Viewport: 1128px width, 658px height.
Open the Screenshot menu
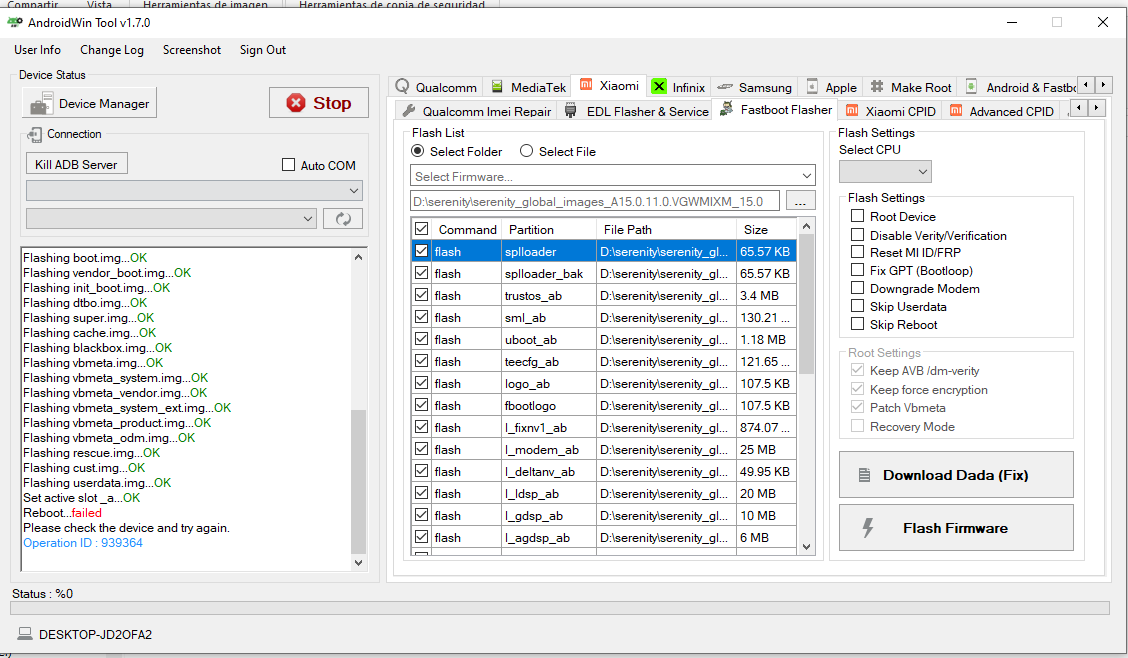coord(192,50)
